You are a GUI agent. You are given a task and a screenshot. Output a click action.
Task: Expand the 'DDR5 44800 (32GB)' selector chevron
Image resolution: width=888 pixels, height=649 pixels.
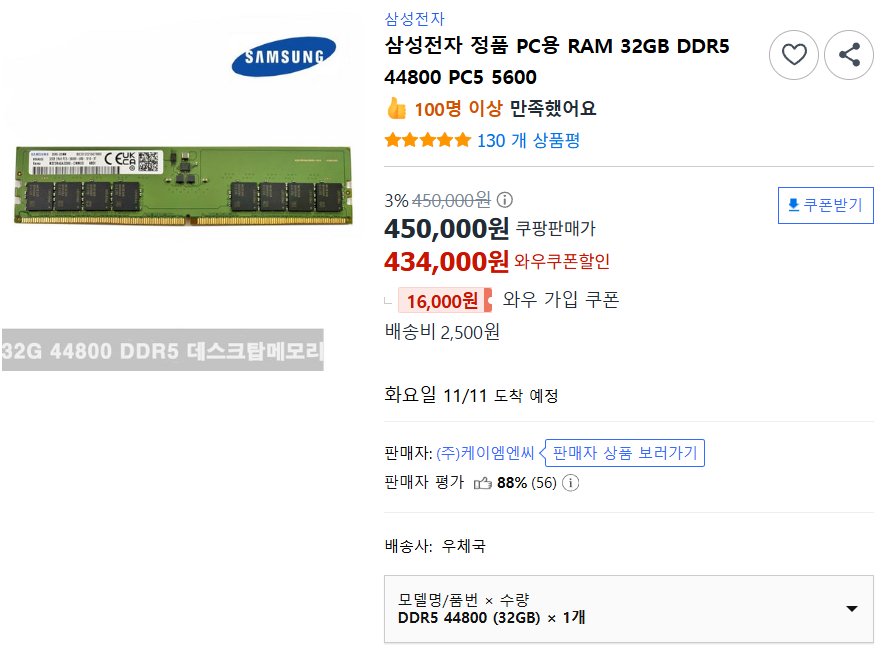pyautogui.click(x=851, y=608)
